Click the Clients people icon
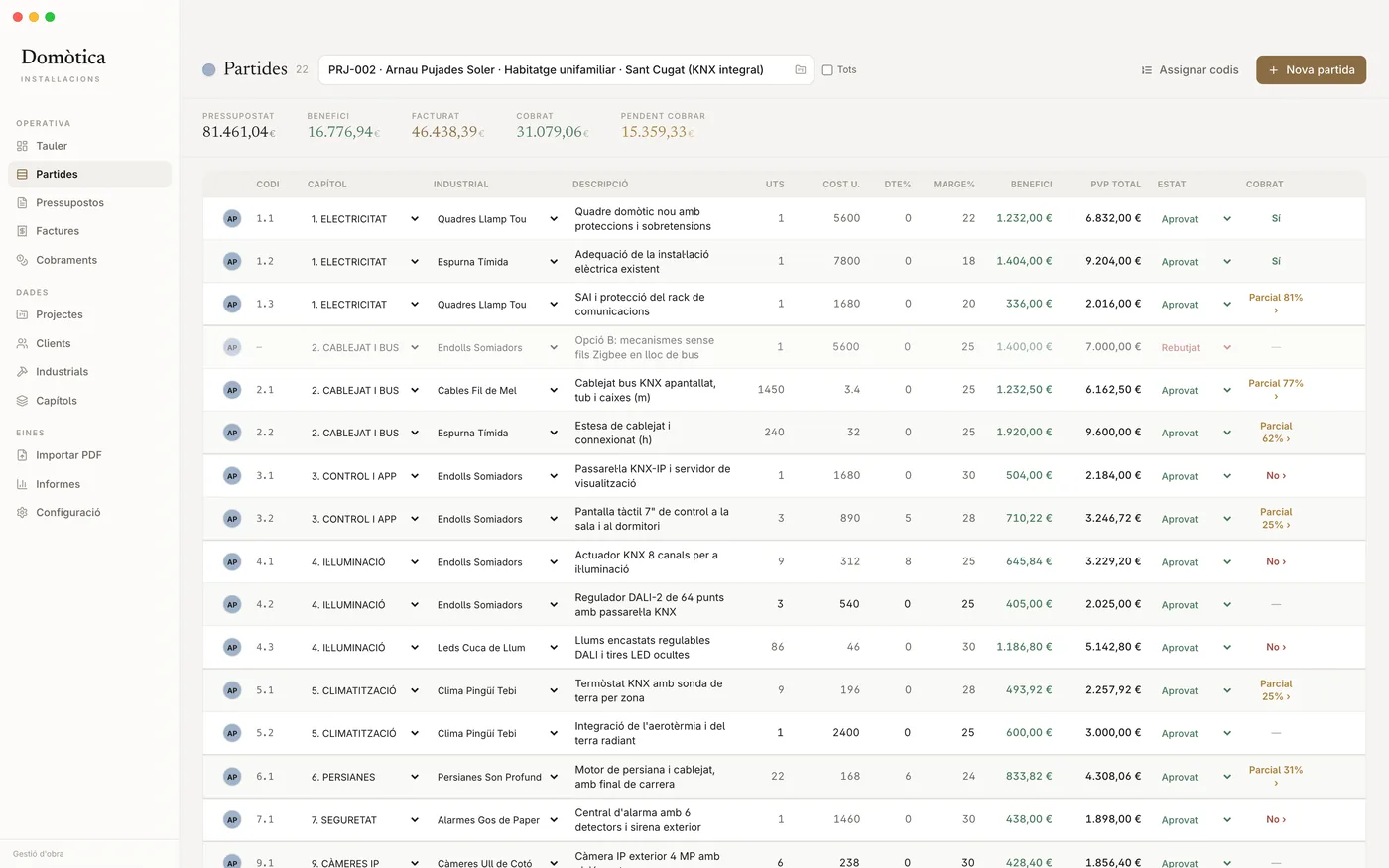 (x=22, y=343)
